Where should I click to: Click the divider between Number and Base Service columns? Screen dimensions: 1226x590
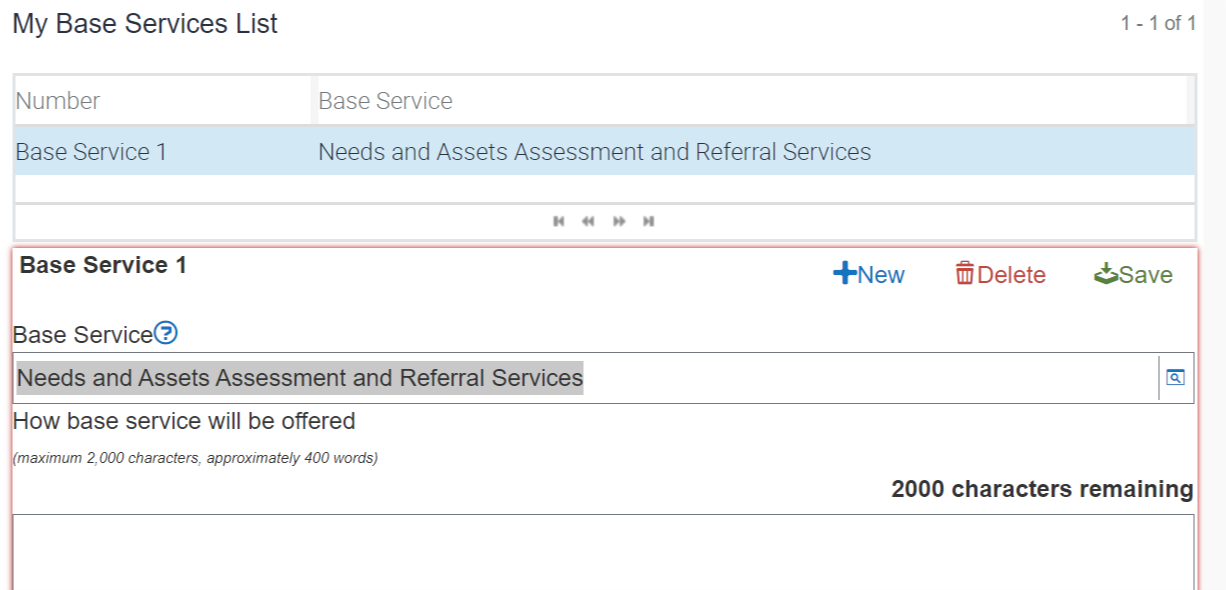[x=314, y=101]
